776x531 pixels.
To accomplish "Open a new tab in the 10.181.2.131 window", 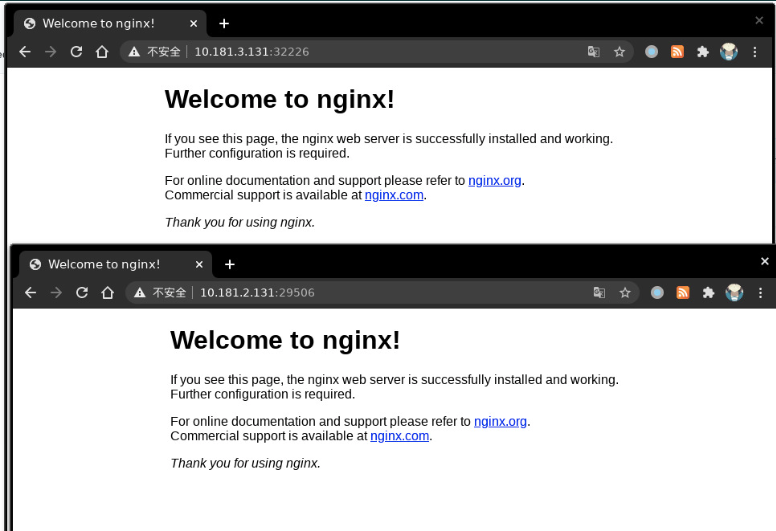I will click(229, 264).
